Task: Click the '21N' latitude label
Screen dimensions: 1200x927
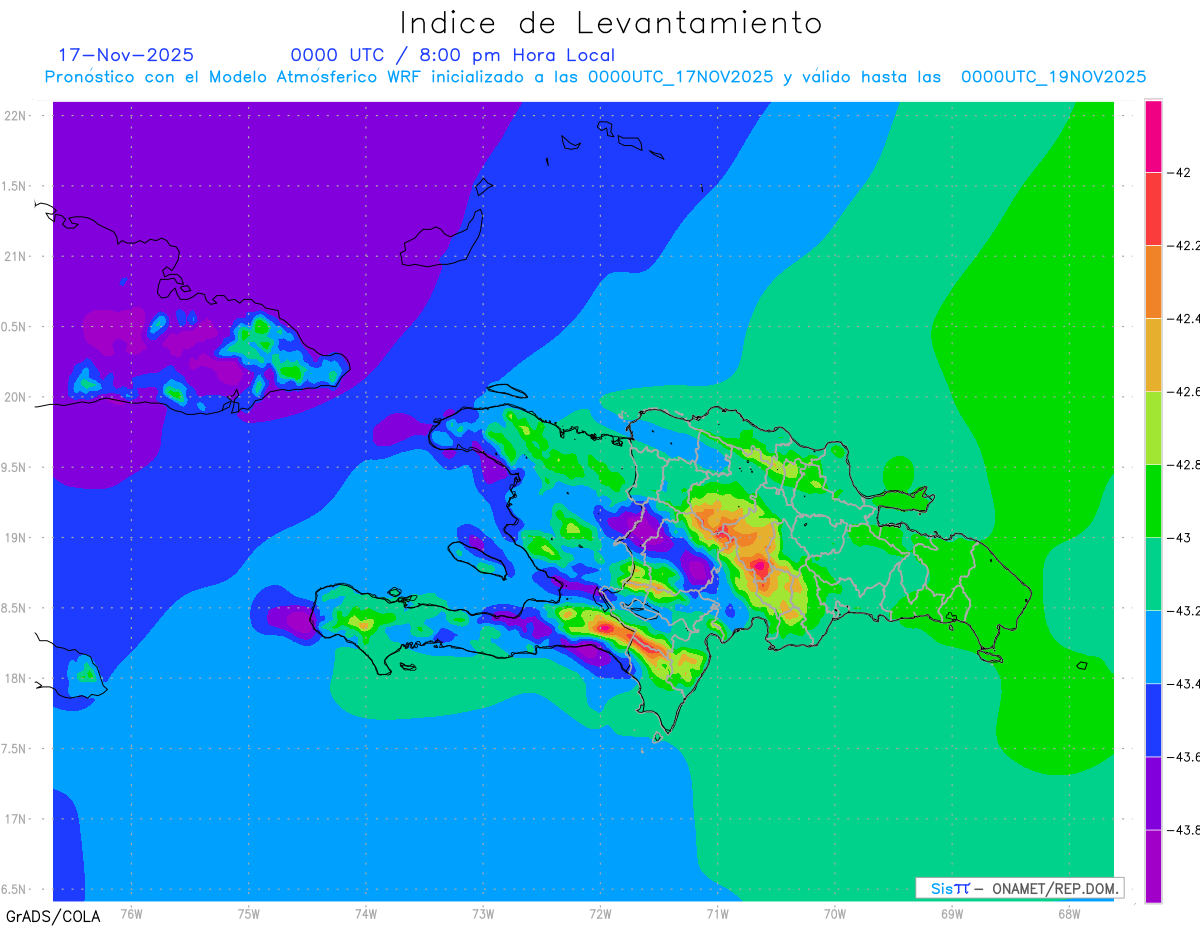Action: coord(15,256)
